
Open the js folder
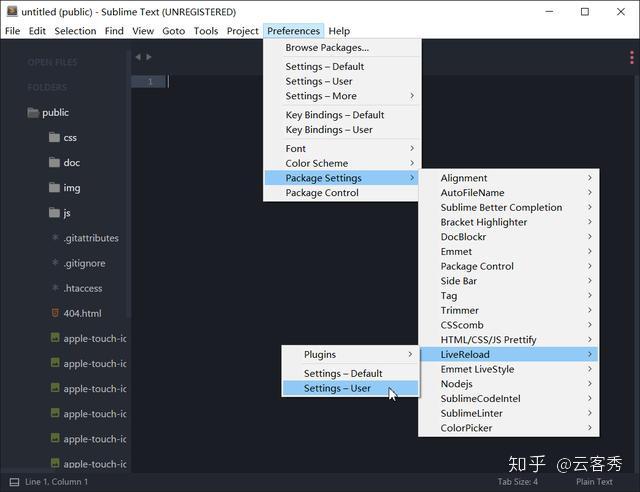coord(60,213)
